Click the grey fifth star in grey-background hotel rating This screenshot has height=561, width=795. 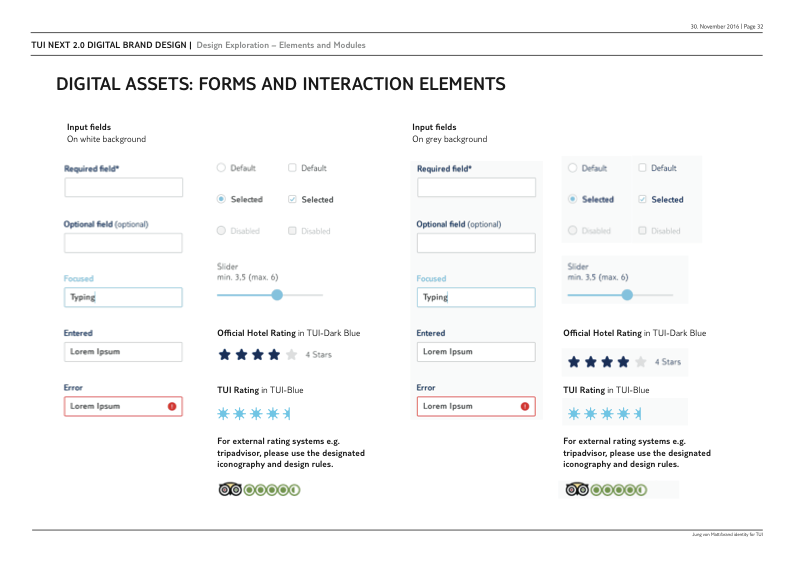pyautogui.click(x=640, y=362)
